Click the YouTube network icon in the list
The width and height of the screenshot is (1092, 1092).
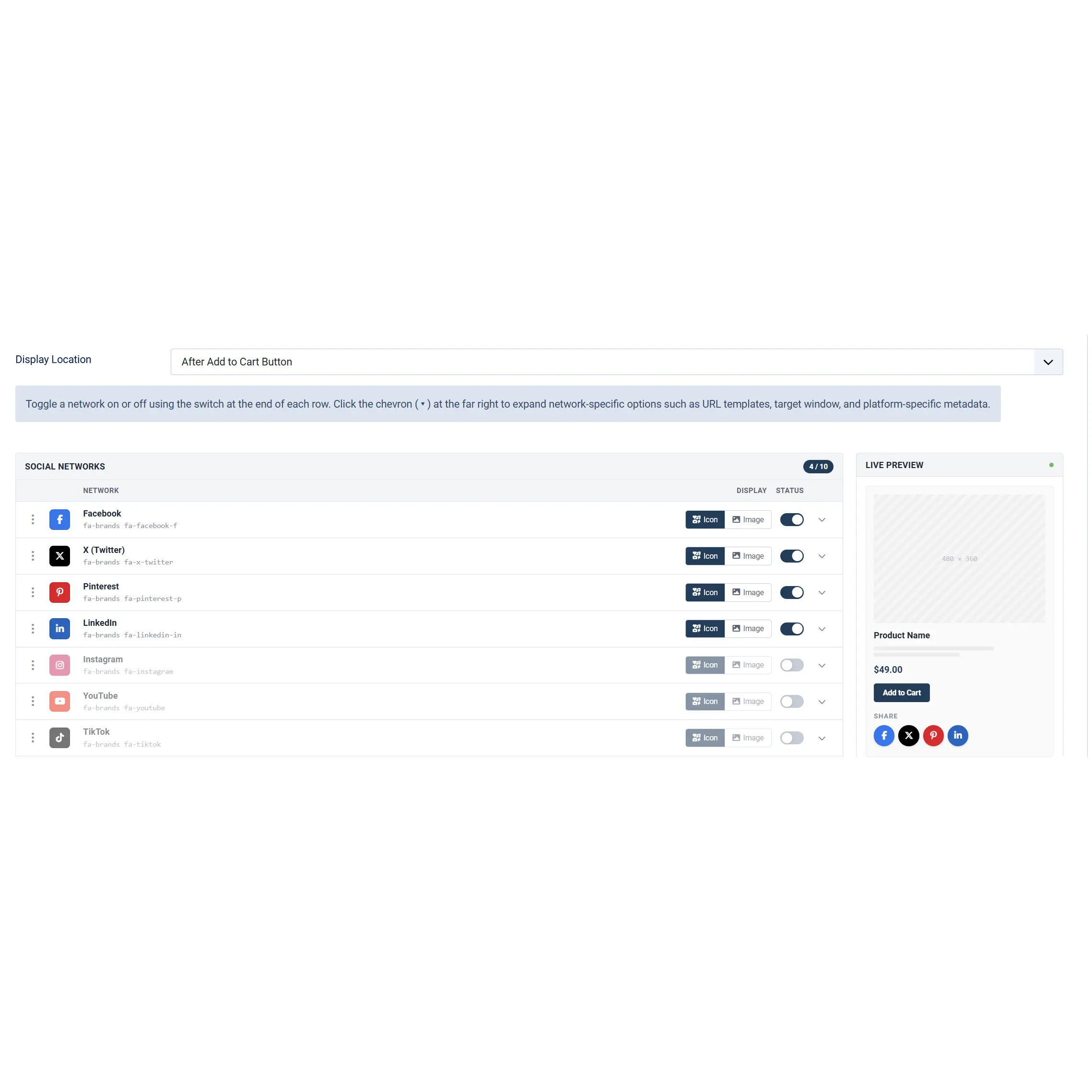(59, 702)
